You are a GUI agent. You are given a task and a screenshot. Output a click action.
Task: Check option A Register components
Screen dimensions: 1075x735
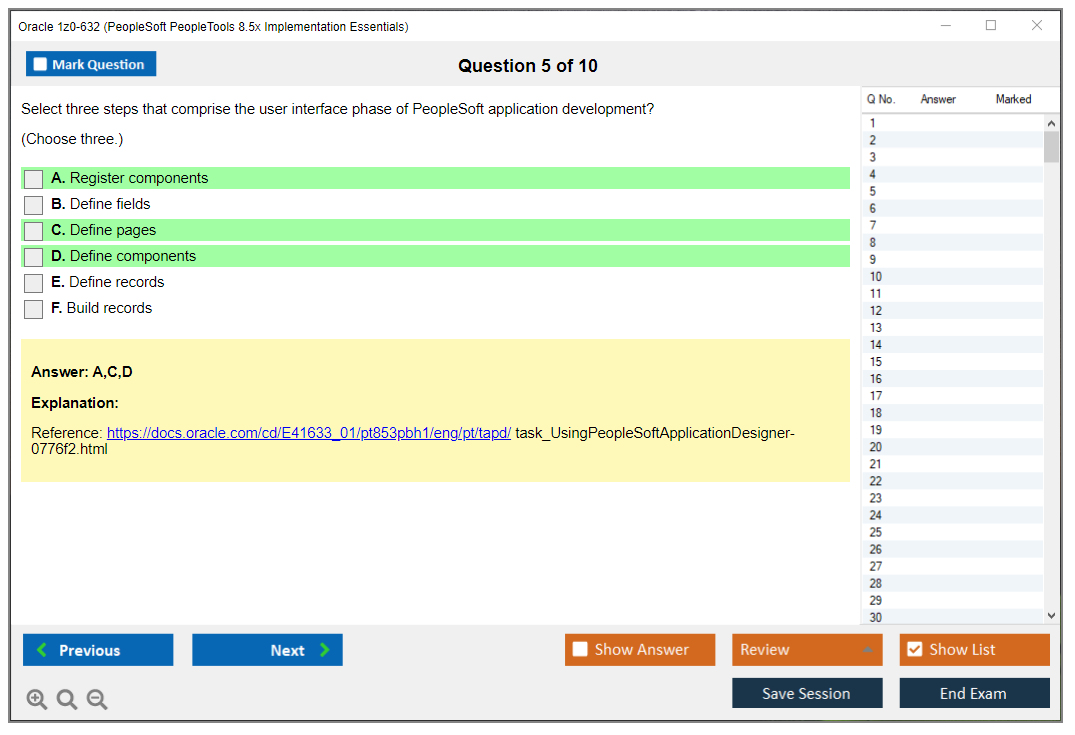(34, 179)
